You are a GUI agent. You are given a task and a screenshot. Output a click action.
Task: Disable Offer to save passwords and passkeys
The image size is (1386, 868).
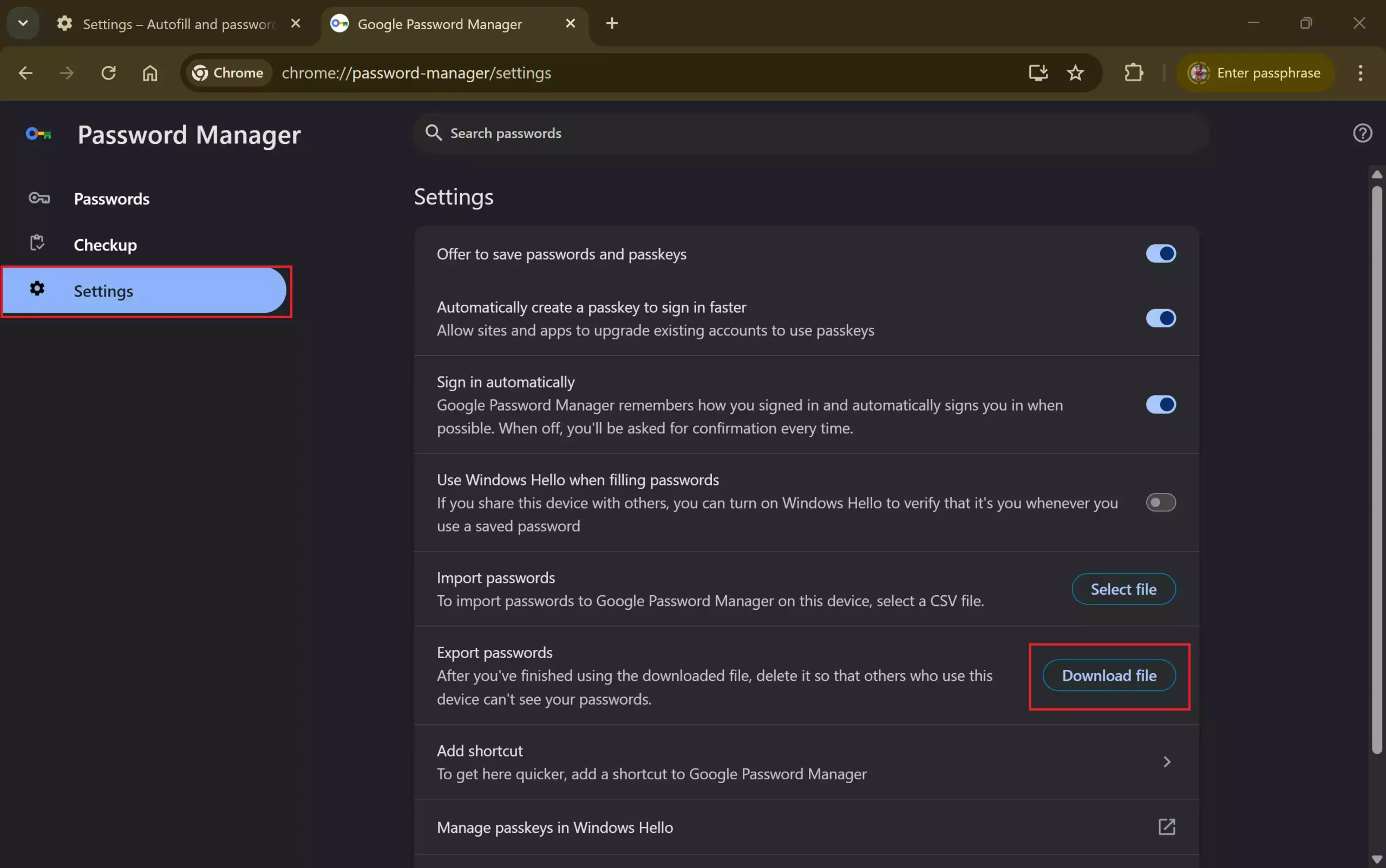(1161, 253)
